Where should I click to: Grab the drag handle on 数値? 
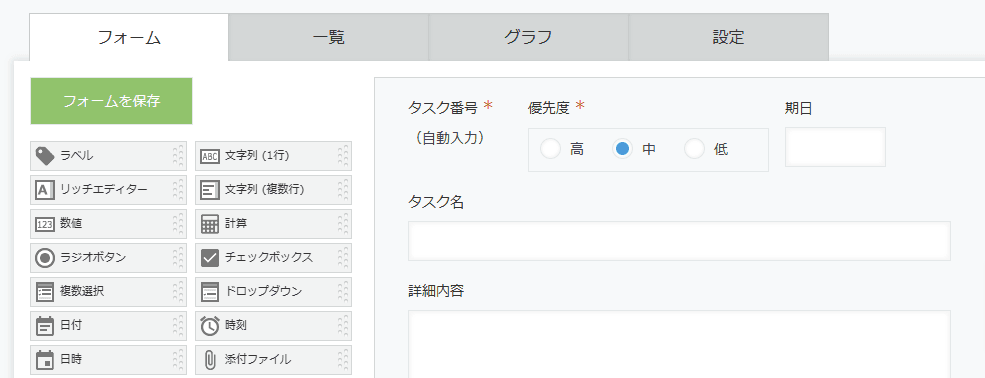point(178,224)
